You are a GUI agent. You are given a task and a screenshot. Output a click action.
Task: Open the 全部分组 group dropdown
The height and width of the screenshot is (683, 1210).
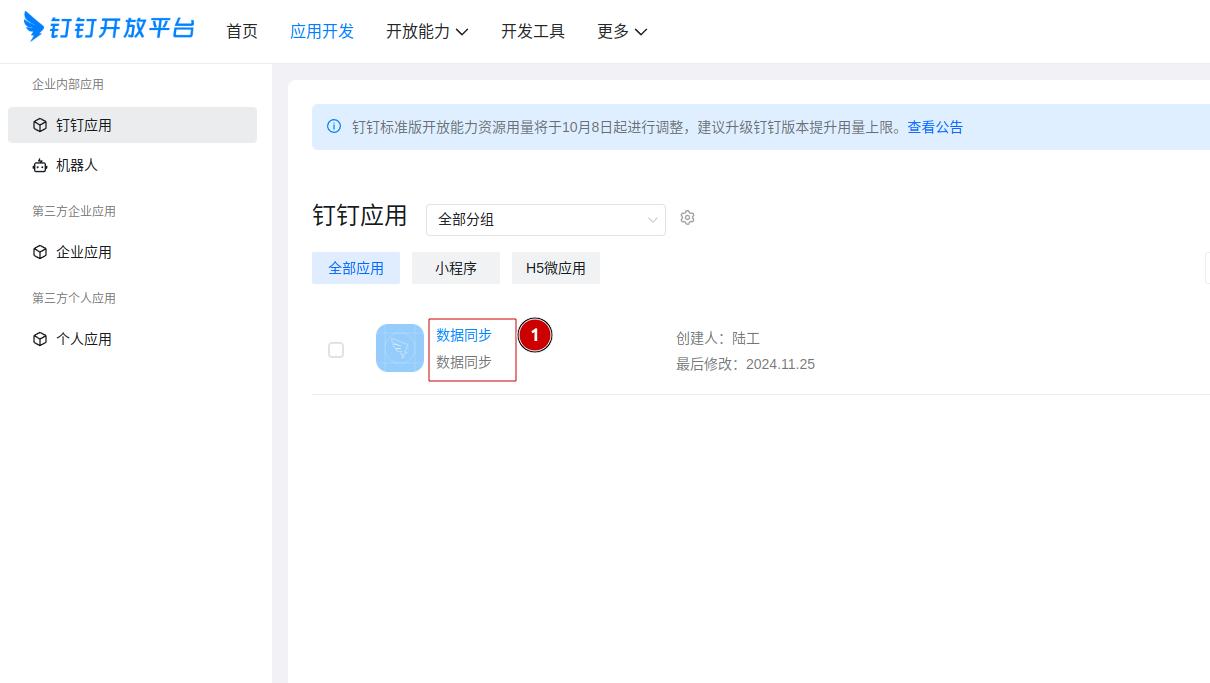(x=545, y=220)
